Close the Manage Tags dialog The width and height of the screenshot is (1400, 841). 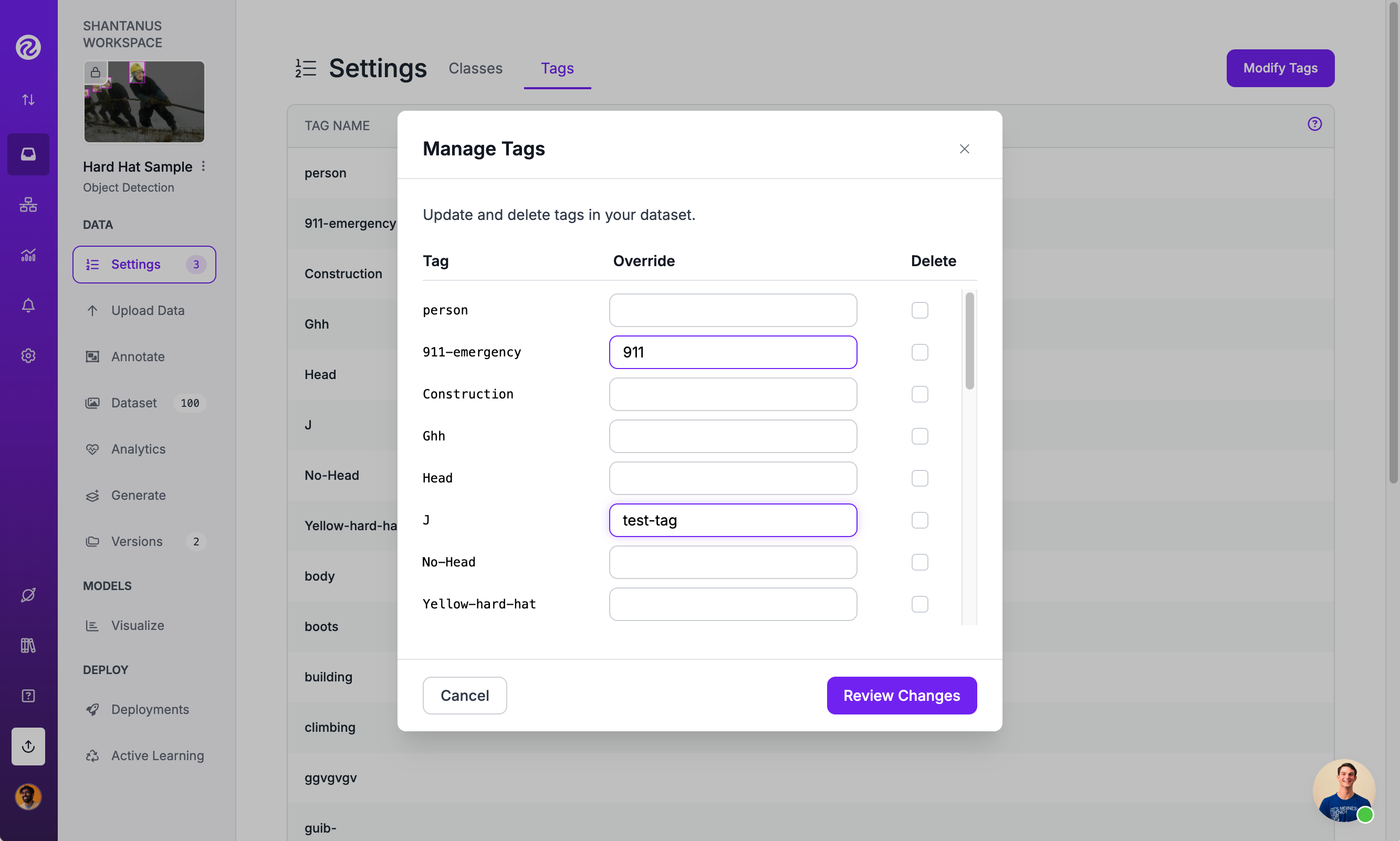pos(964,149)
